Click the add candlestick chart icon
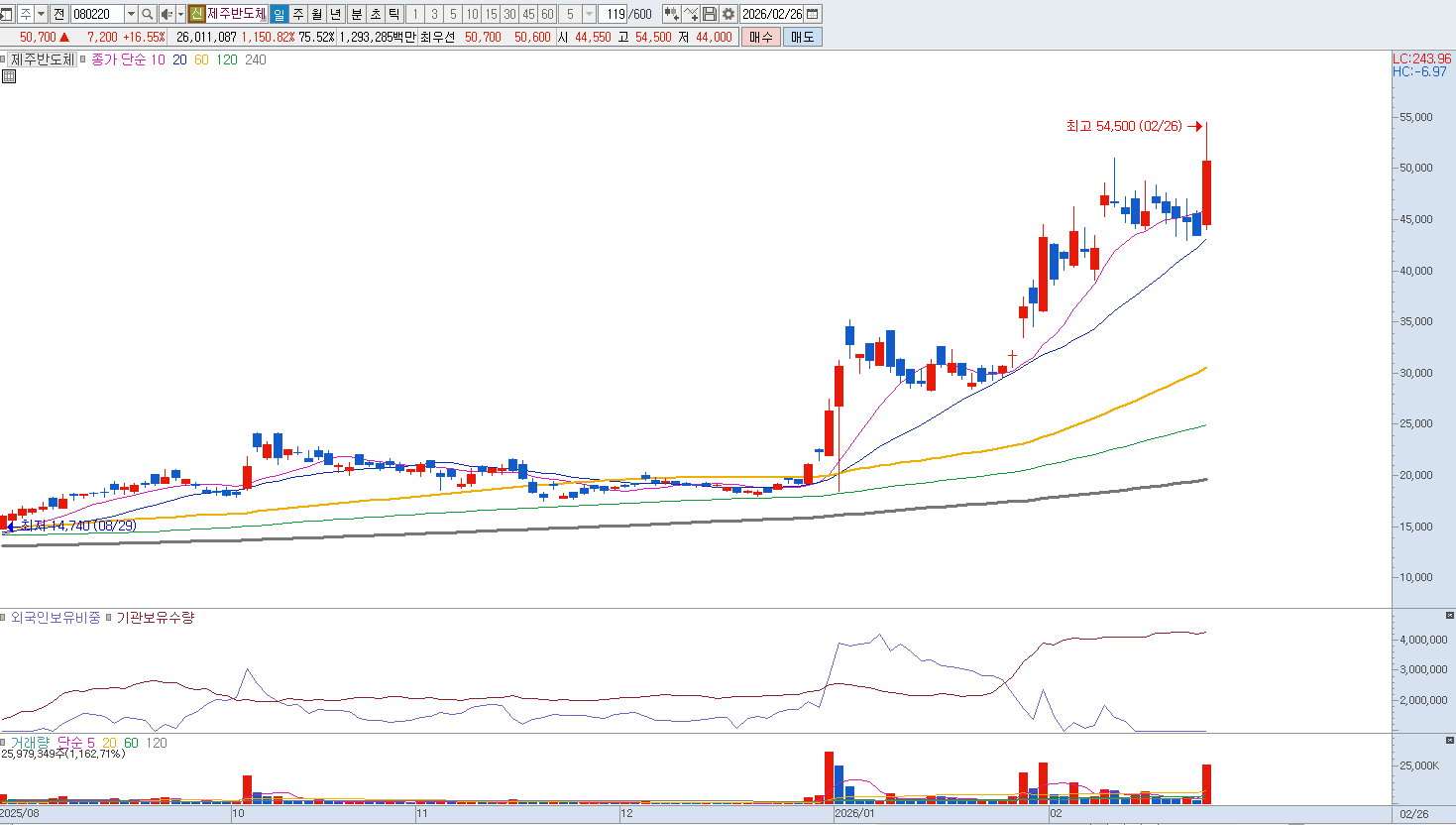Viewport: 1456px width, 825px height. pos(671,14)
